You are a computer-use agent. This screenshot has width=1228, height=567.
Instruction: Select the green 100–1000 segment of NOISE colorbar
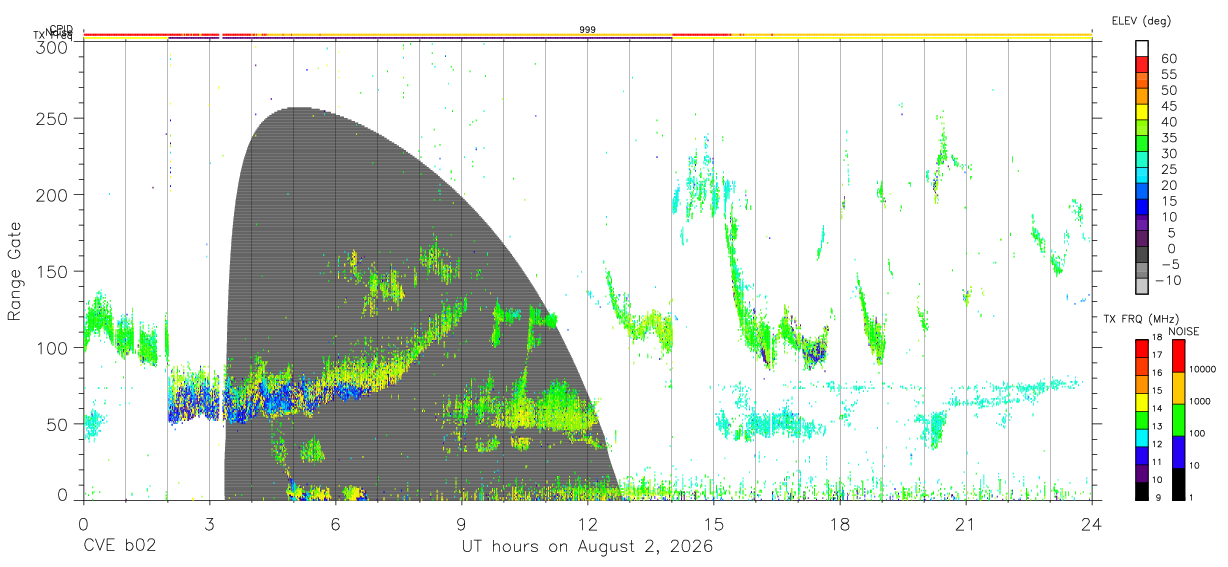(1178, 420)
